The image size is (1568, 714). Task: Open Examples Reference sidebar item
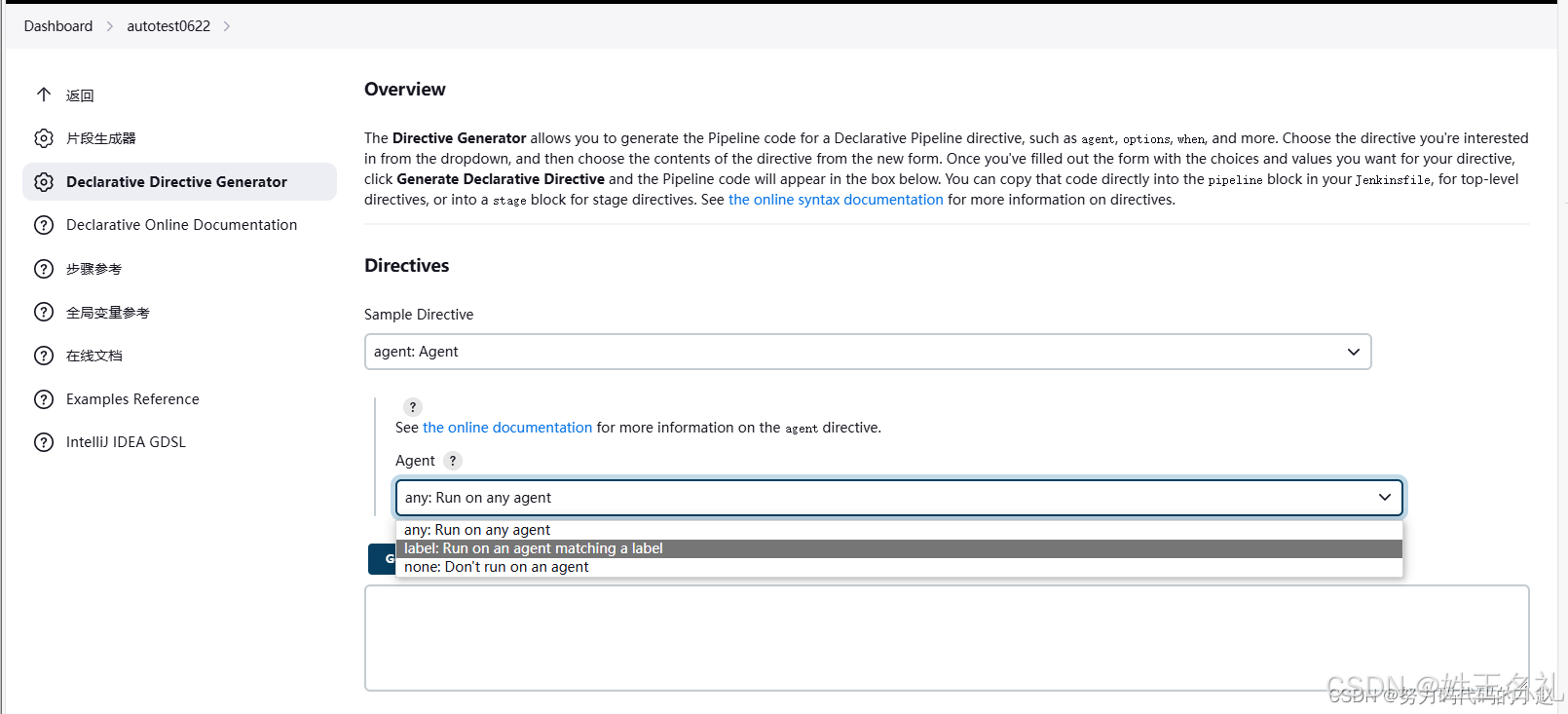tap(132, 399)
